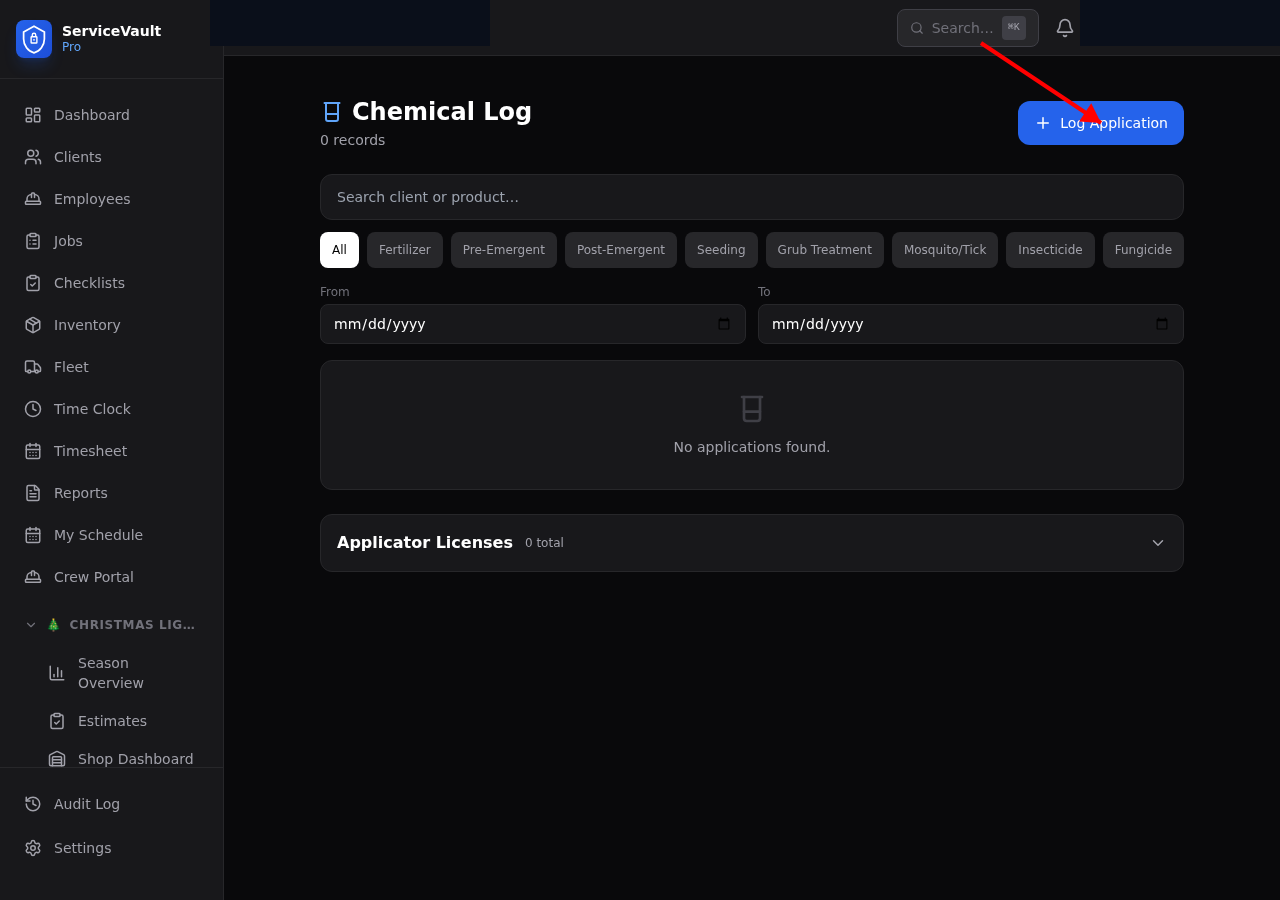Open Time Clock with the clock icon

(31, 409)
